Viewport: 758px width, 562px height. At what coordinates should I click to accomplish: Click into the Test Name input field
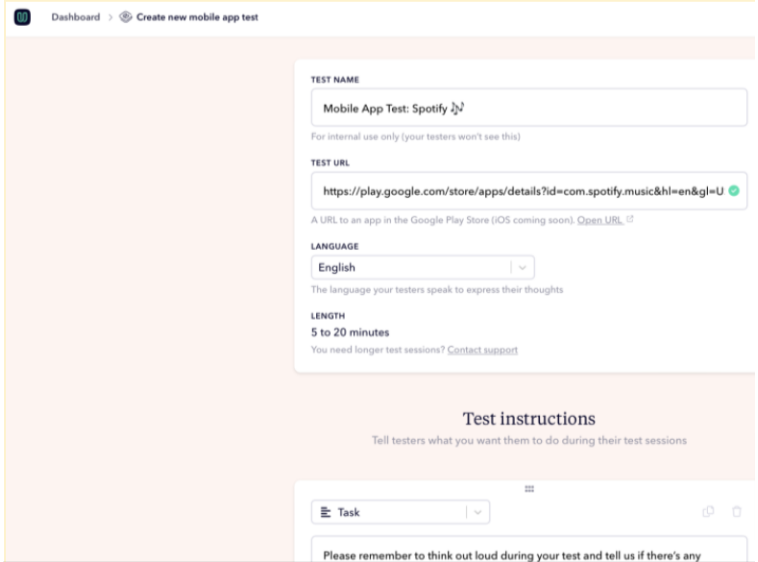click(529, 107)
